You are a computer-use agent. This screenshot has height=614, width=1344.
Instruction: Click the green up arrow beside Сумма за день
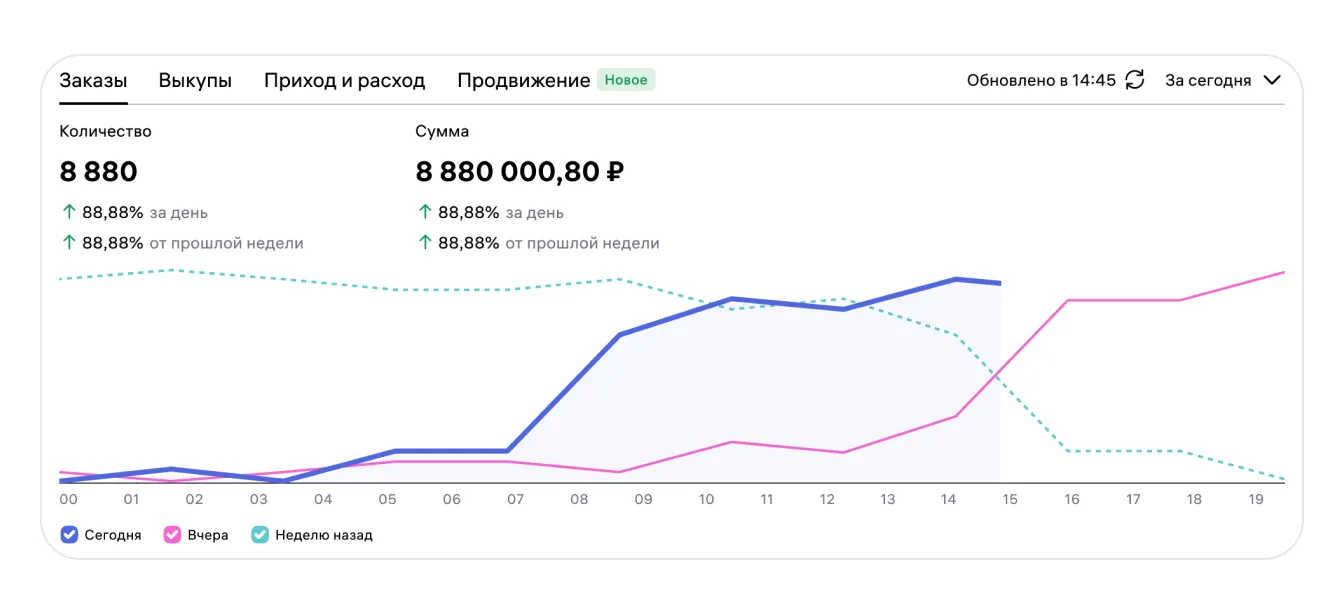tap(424, 212)
